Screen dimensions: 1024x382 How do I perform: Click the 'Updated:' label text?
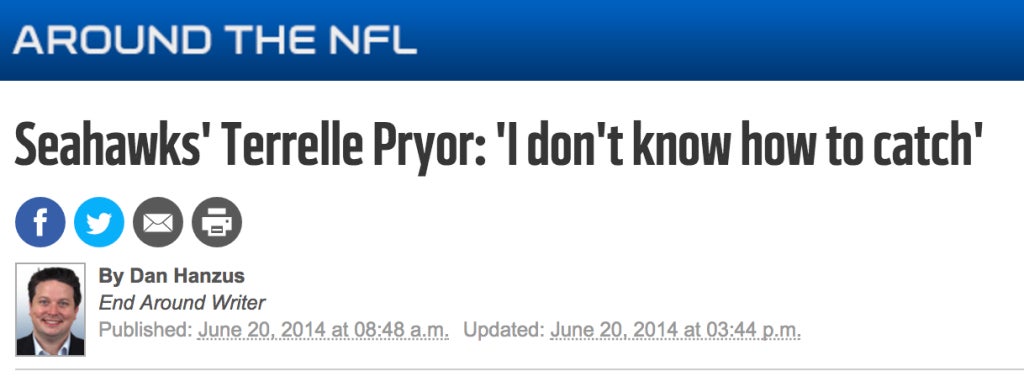pyautogui.click(x=504, y=330)
